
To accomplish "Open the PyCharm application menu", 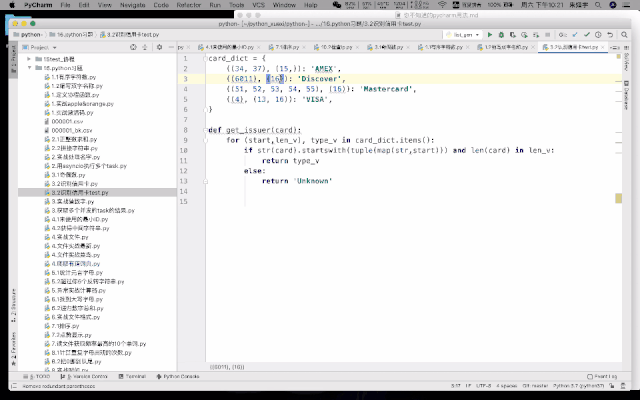I will tap(38, 5).
